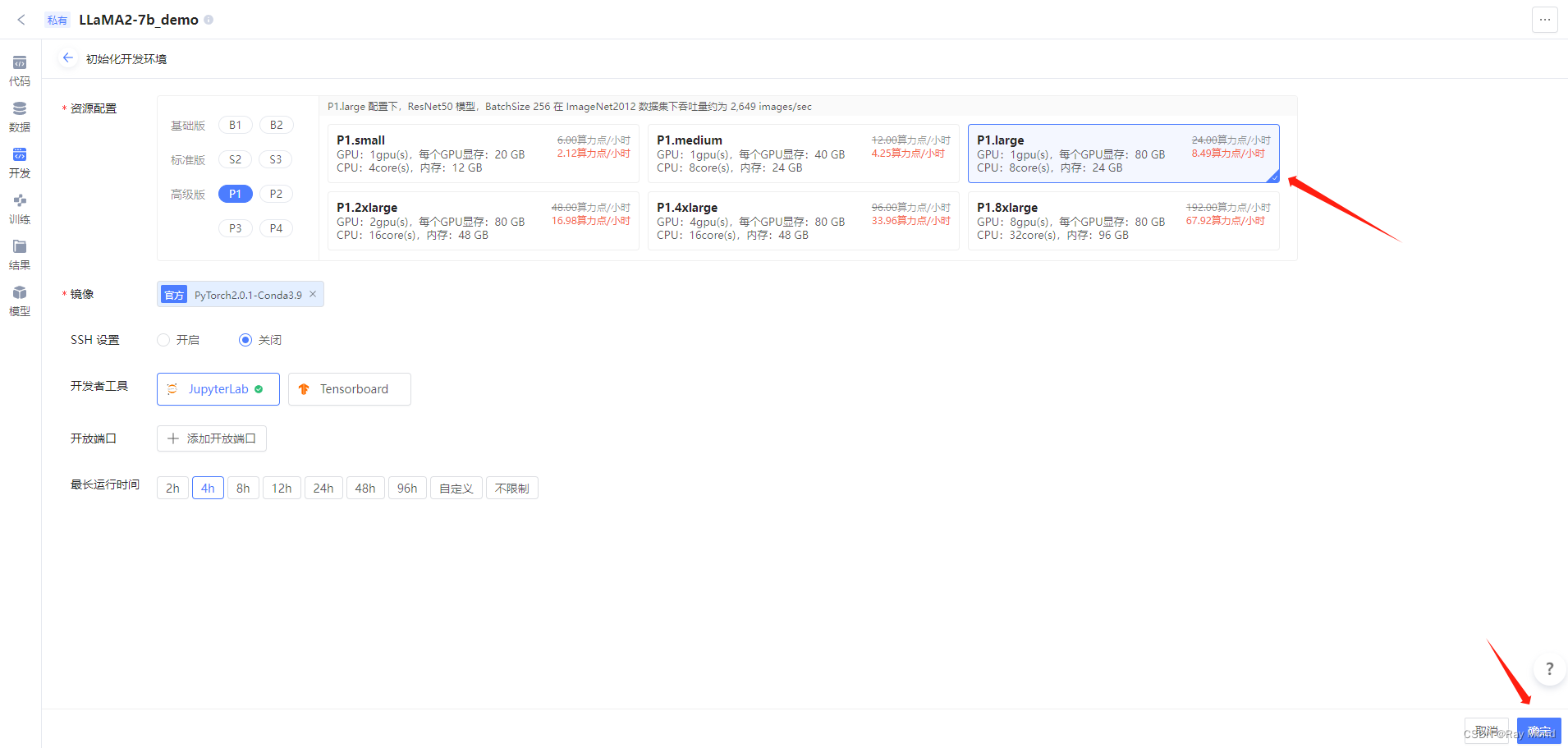Click 确定 confirm button
The height and width of the screenshot is (748, 1568).
[x=1539, y=731]
